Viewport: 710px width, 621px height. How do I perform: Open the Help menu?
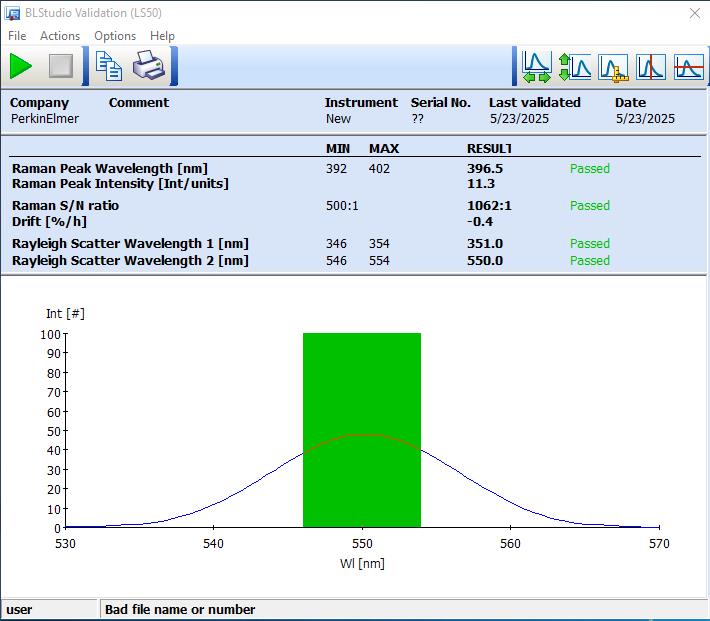point(162,36)
